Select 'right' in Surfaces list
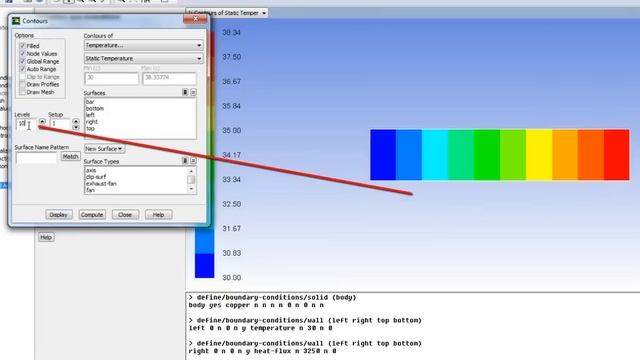Screen dimensions: 640x360 (x=92, y=122)
